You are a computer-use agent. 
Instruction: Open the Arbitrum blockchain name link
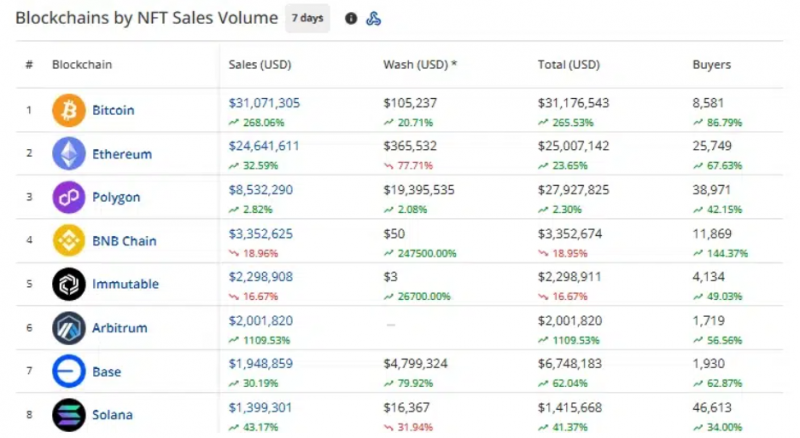point(119,328)
